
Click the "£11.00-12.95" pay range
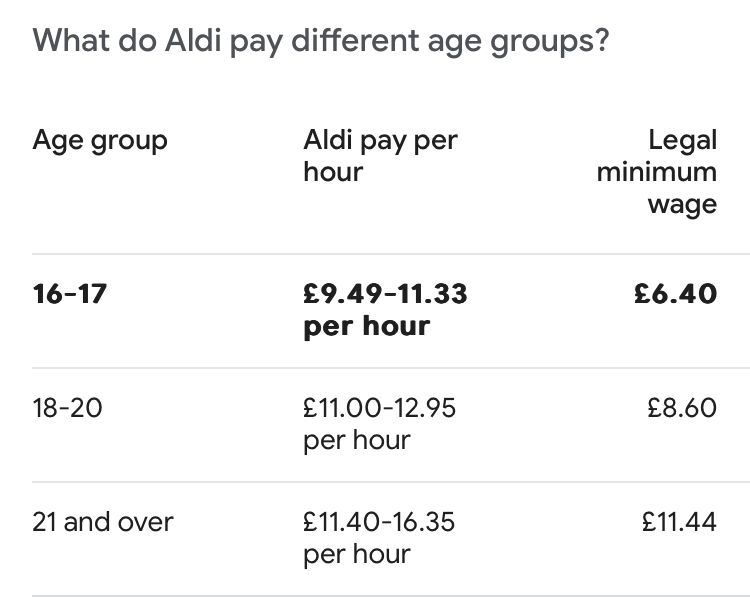coord(379,408)
